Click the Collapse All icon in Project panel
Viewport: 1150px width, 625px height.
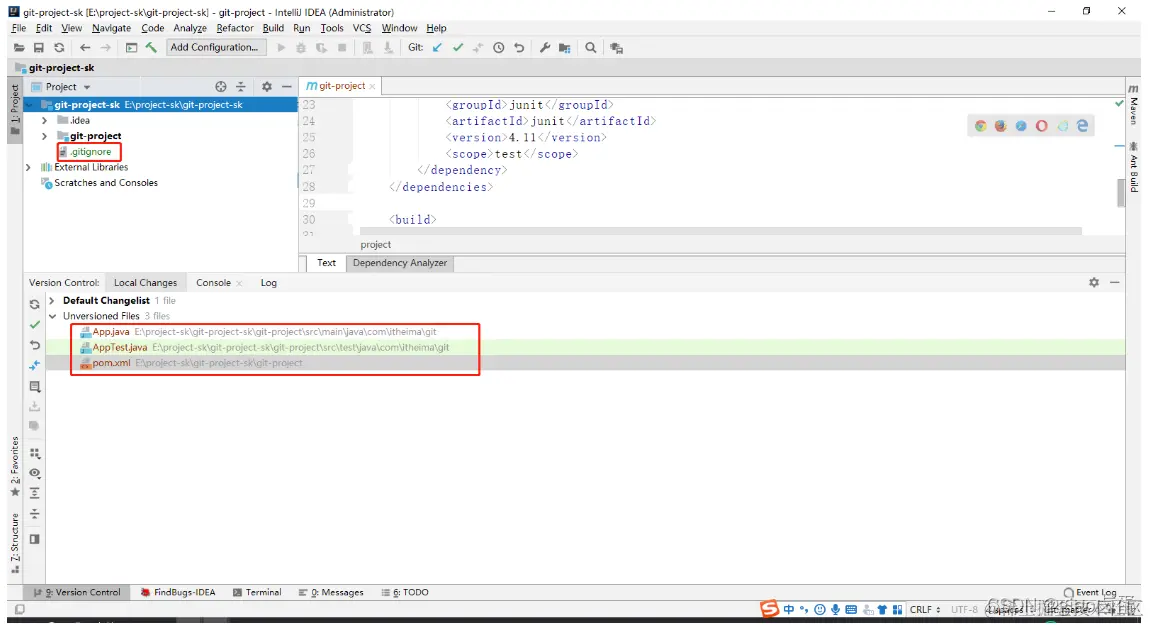point(241,87)
